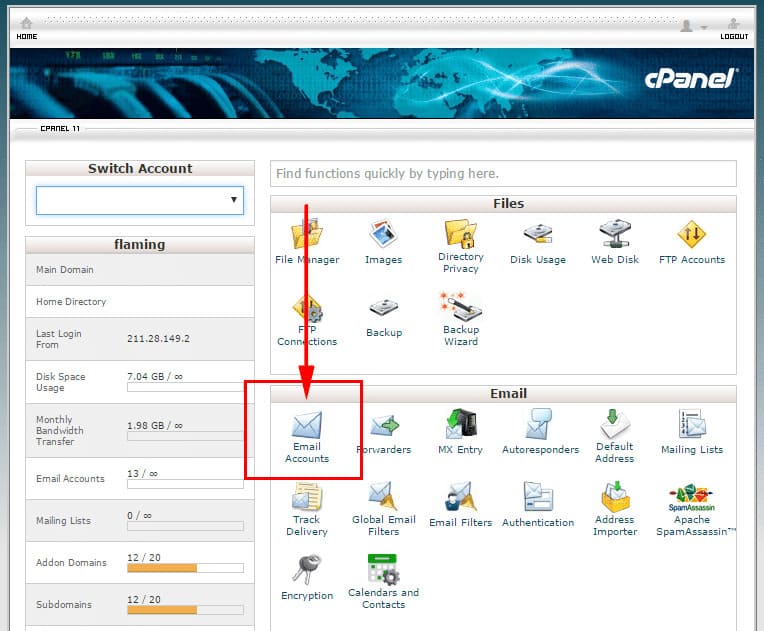
Task: Collapse the Files section header
Action: tap(503, 204)
